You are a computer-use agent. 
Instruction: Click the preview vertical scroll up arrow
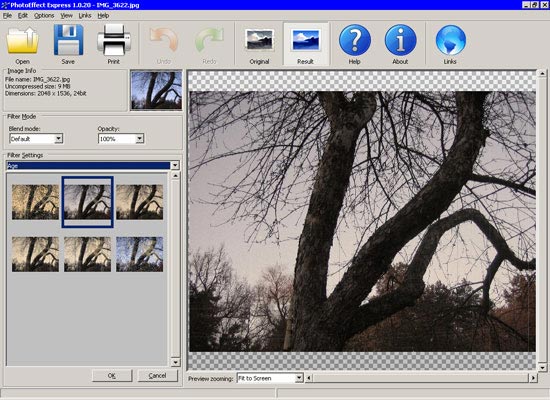(x=542, y=74)
